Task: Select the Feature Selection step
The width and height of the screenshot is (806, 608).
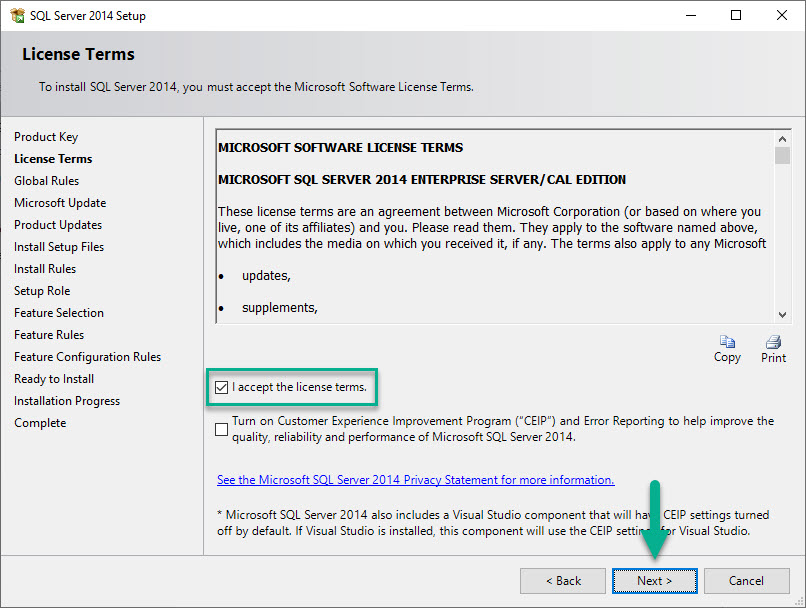Action: coord(59,313)
